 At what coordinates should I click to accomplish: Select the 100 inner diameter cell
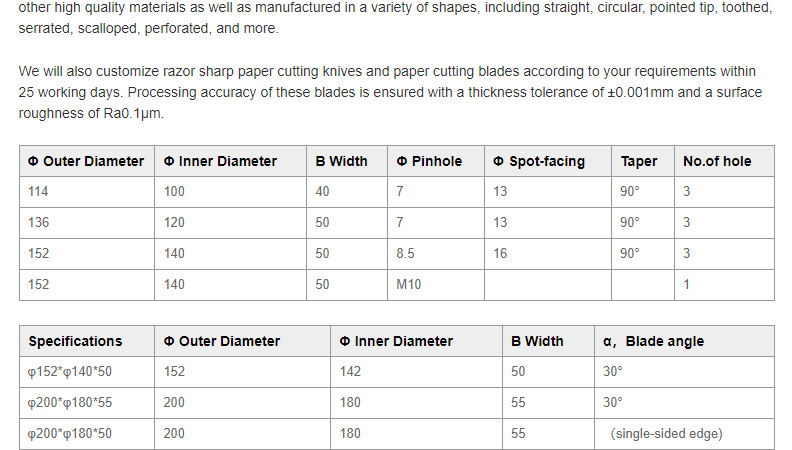tap(174, 192)
